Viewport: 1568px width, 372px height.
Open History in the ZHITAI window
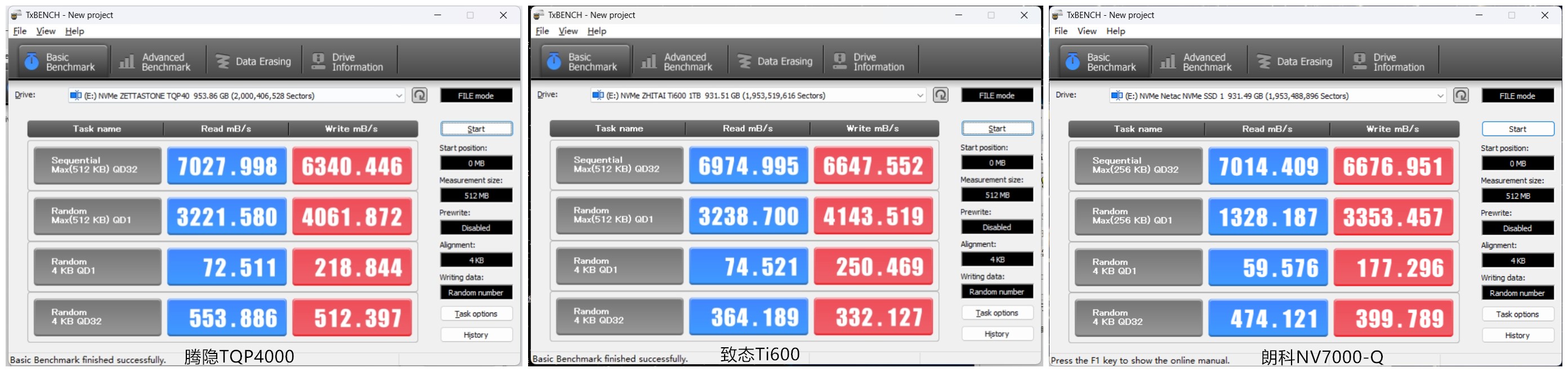997,334
